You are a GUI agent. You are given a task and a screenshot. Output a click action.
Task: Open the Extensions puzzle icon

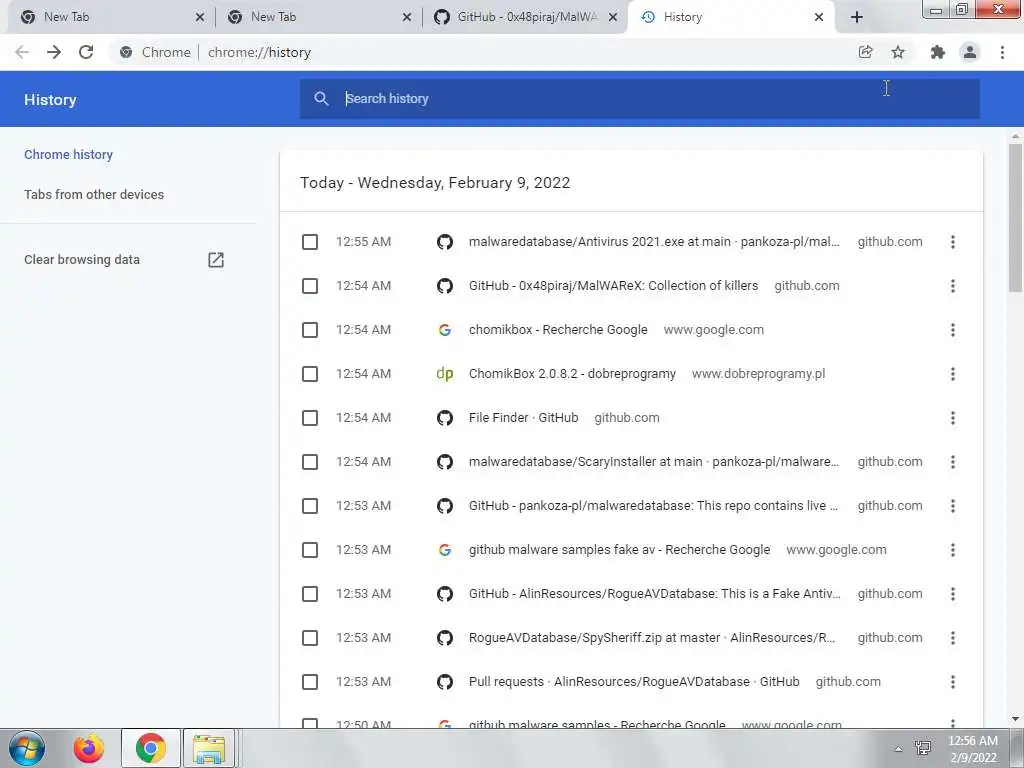click(x=938, y=52)
